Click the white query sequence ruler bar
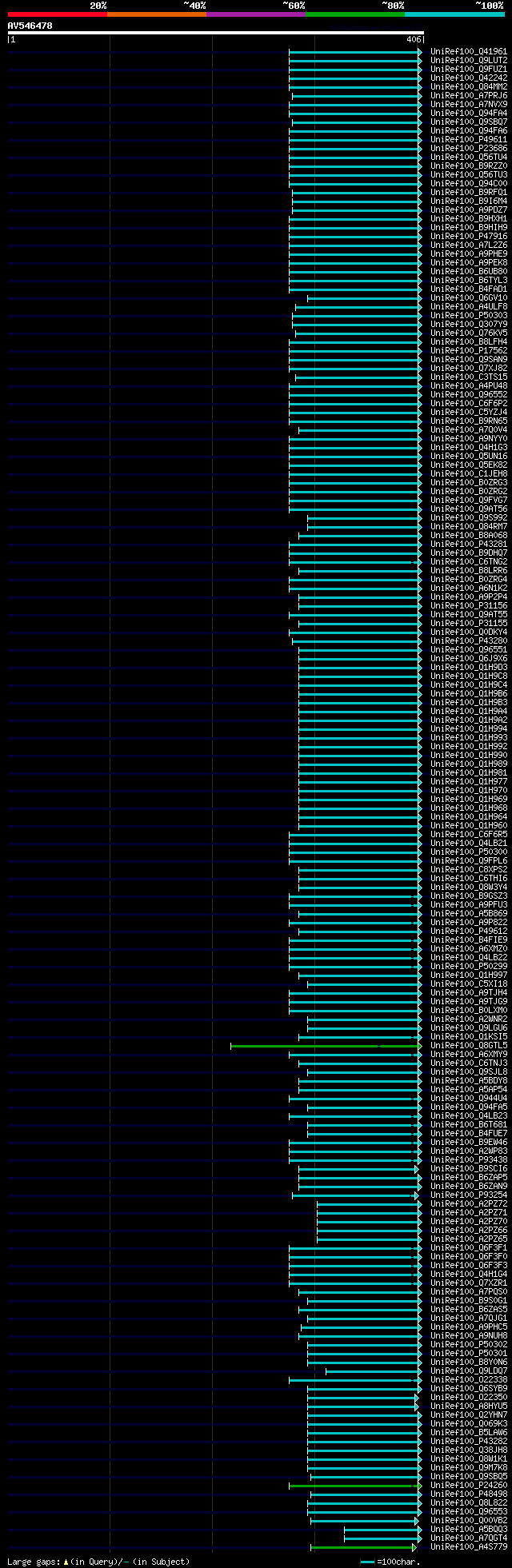The width and height of the screenshot is (512, 1568). point(215,33)
